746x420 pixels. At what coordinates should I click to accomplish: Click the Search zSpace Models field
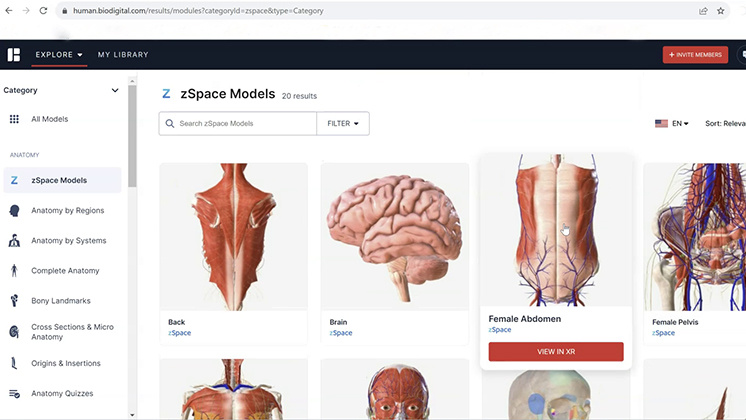(238, 124)
